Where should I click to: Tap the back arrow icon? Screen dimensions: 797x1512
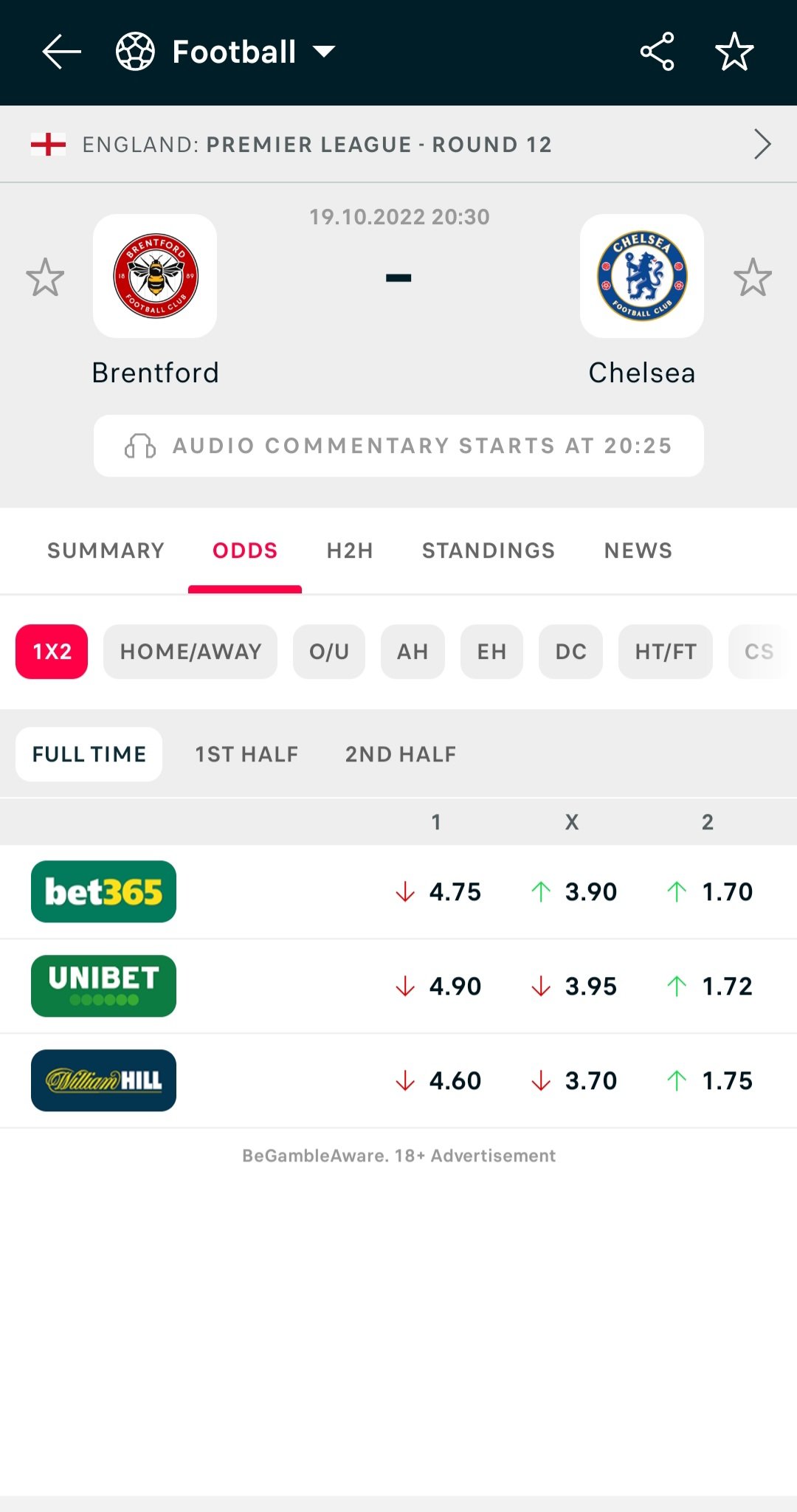[x=62, y=52]
